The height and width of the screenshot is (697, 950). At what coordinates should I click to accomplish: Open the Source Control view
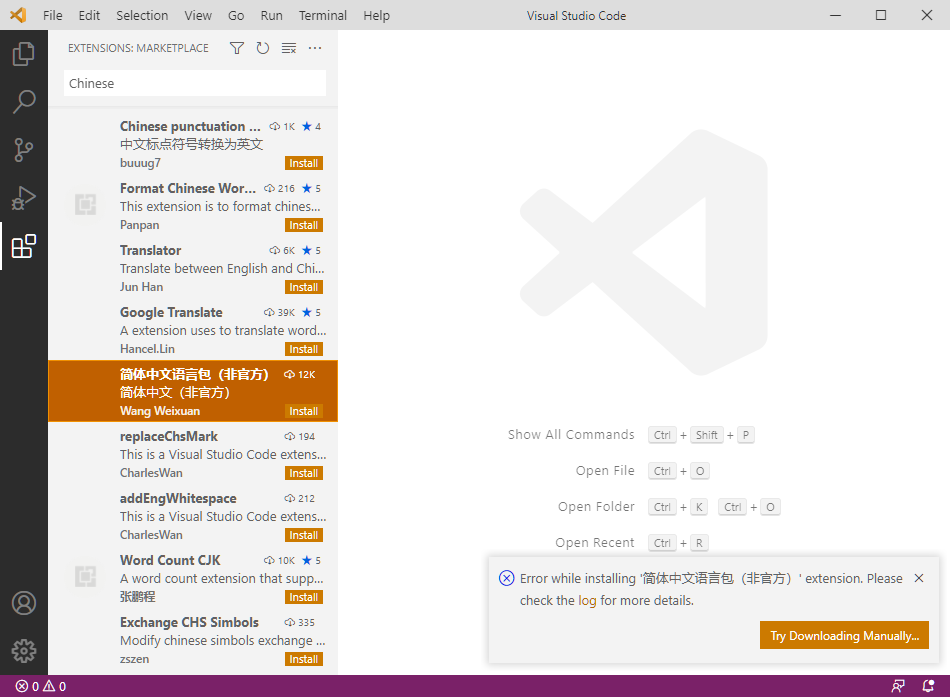click(24, 150)
